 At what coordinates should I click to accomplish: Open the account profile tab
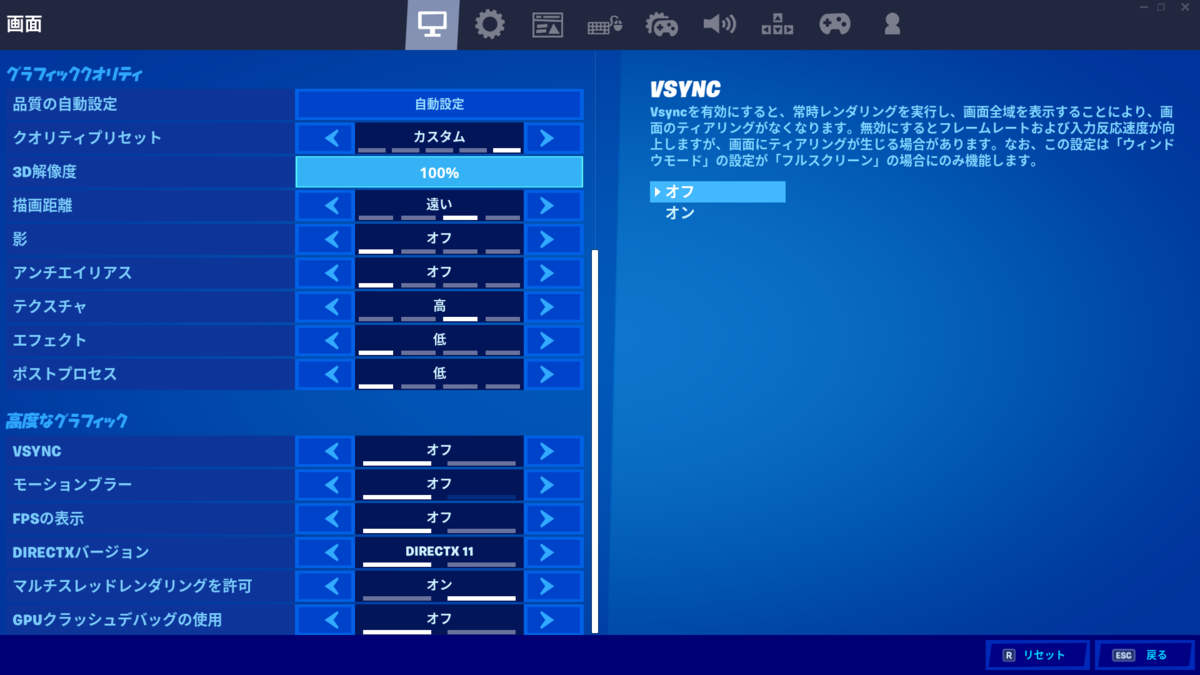point(892,24)
